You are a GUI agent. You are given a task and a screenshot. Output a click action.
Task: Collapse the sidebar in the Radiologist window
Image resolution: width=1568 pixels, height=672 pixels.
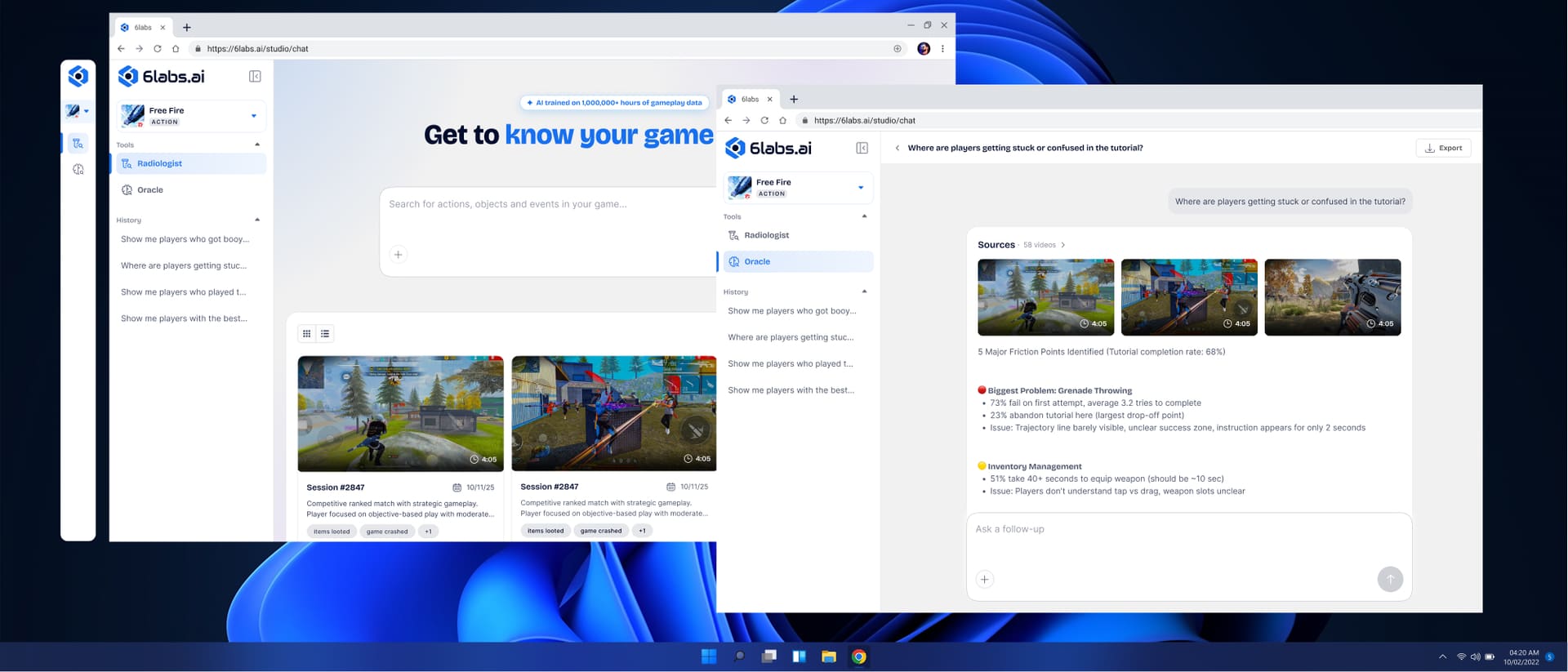click(x=255, y=76)
